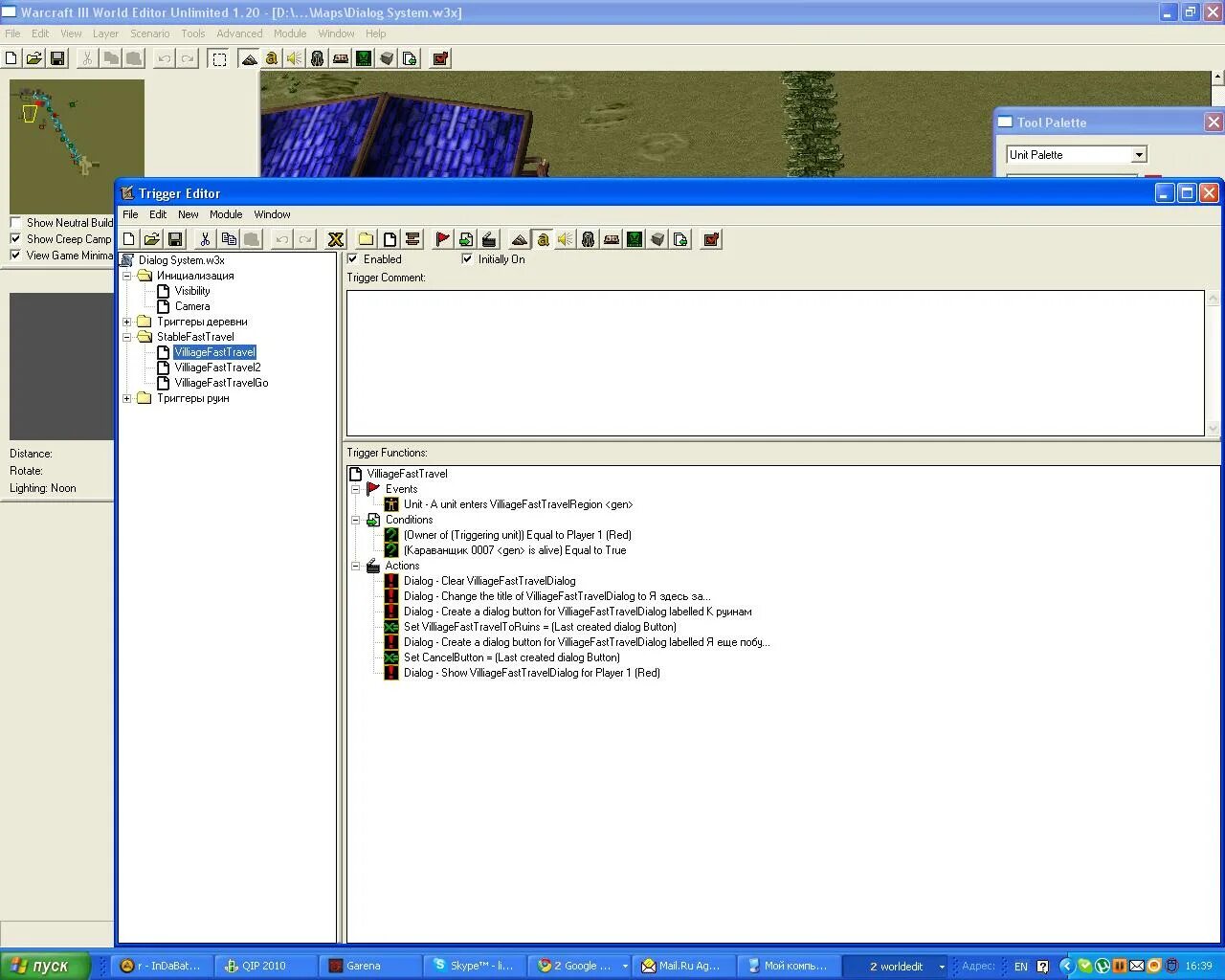
Task: Open Sound Editor from World Editor main toolbar
Action: [x=295, y=58]
